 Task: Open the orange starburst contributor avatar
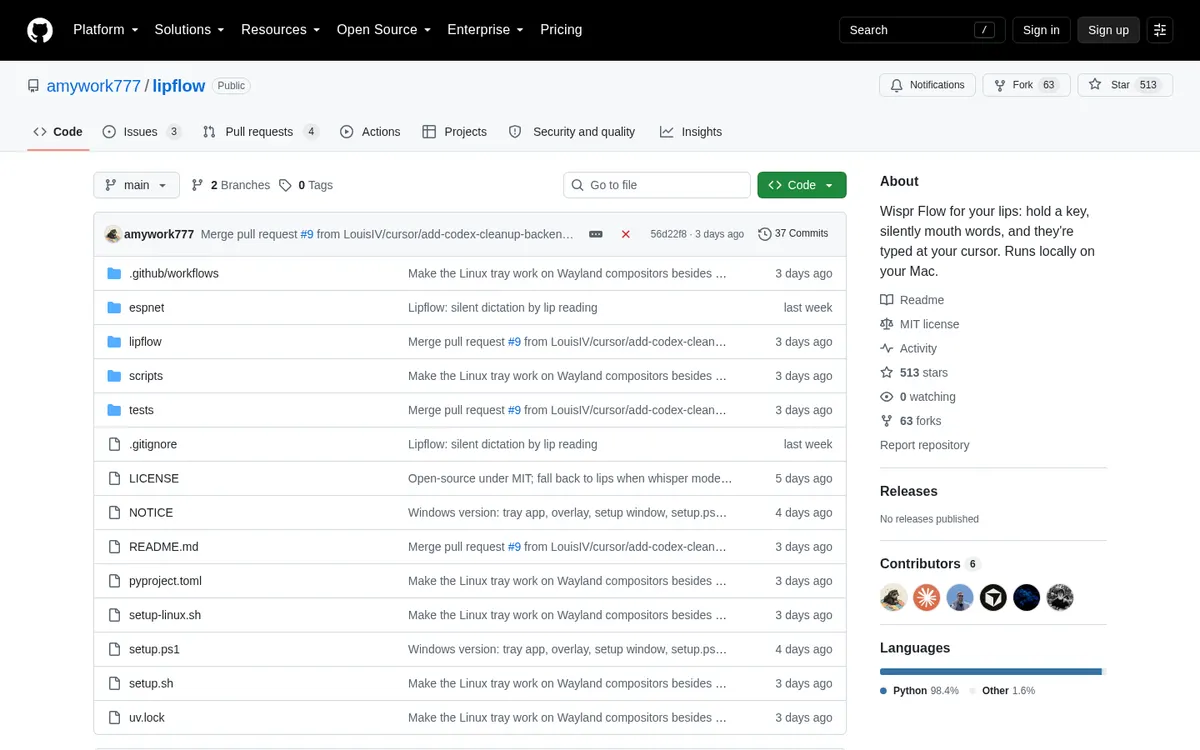point(927,598)
